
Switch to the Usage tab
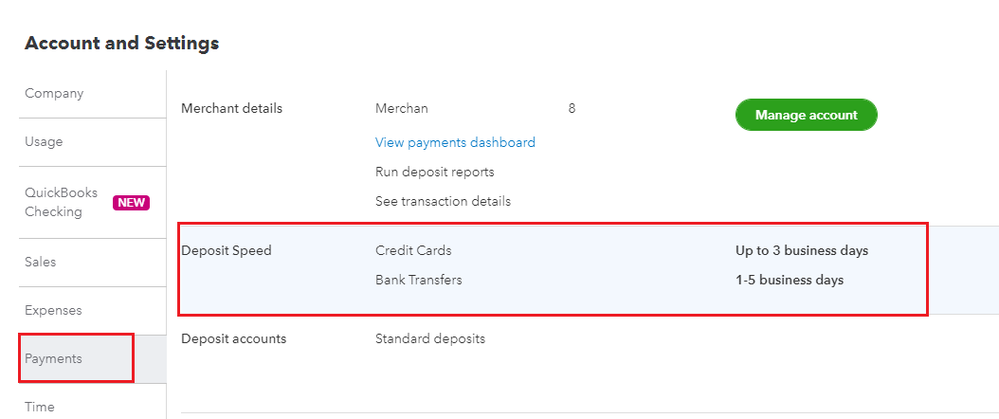(44, 142)
